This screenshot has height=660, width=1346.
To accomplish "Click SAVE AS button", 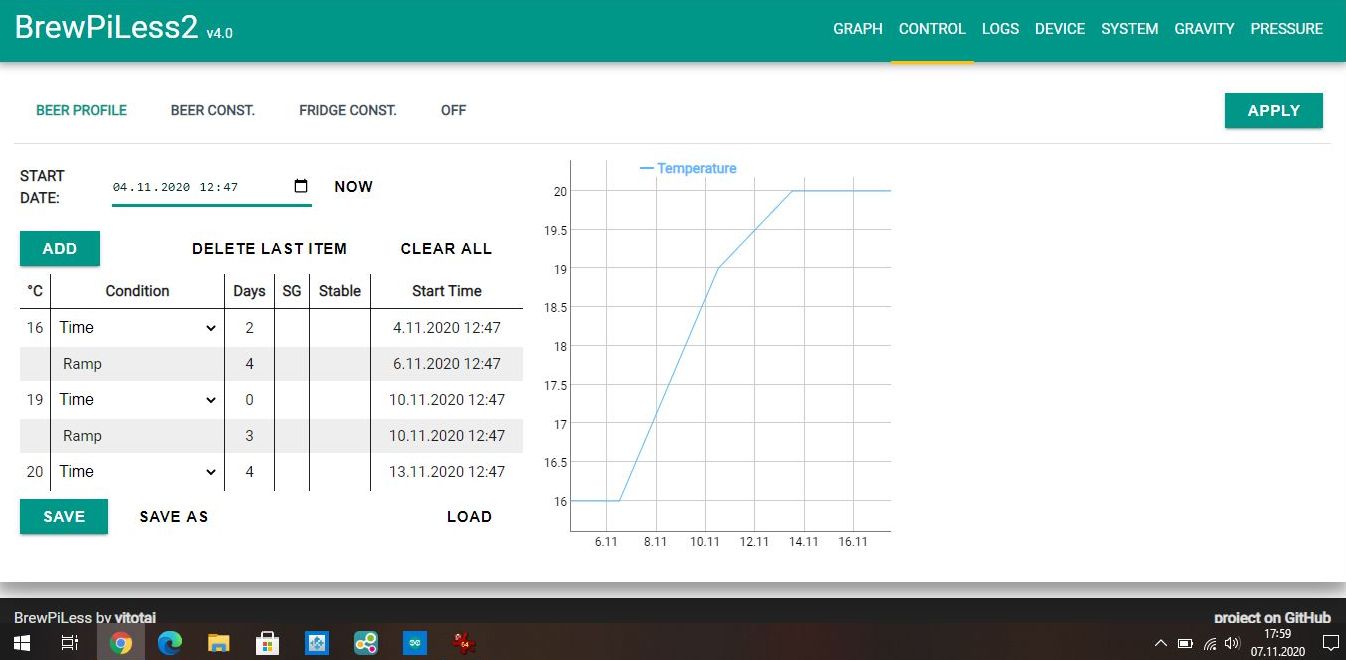I will (x=174, y=516).
